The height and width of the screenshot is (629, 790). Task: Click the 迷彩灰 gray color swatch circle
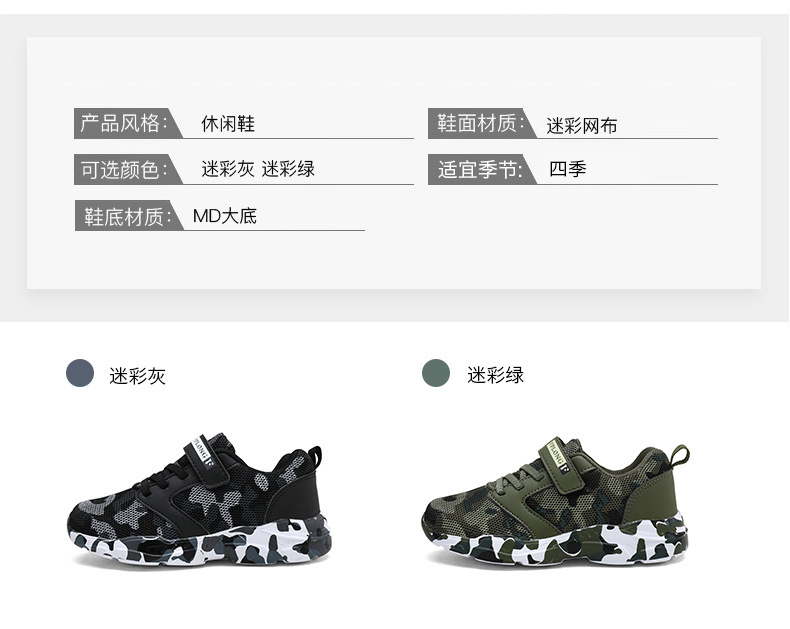click(80, 373)
